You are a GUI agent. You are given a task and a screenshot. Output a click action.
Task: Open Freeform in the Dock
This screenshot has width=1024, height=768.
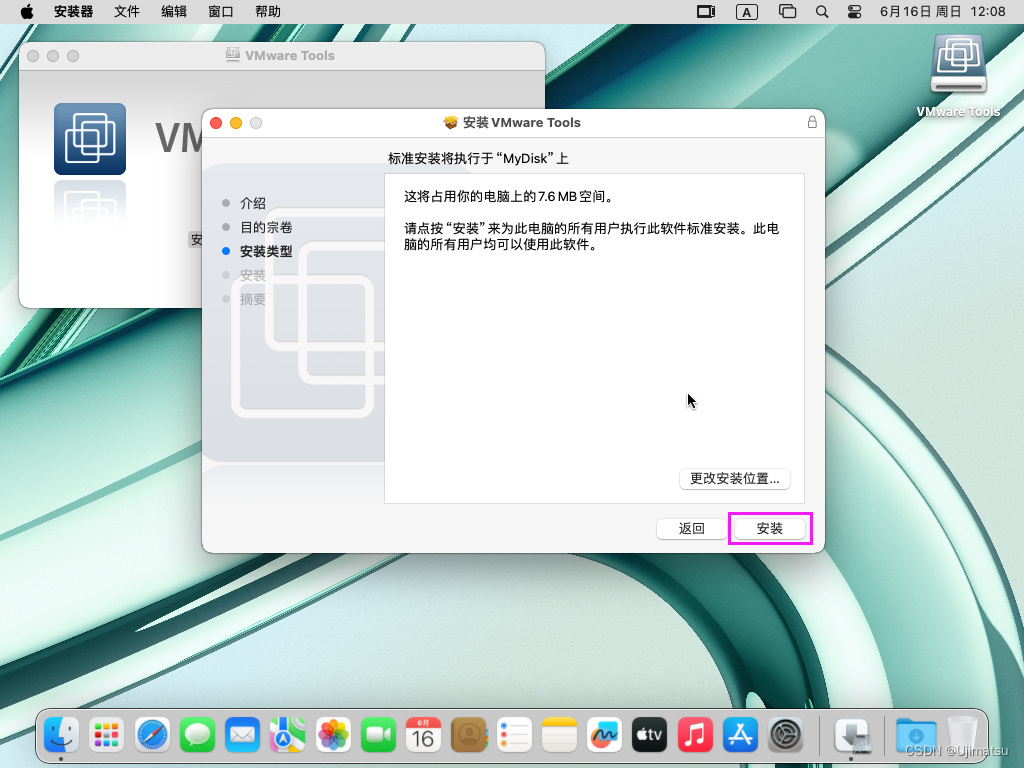coord(604,735)
